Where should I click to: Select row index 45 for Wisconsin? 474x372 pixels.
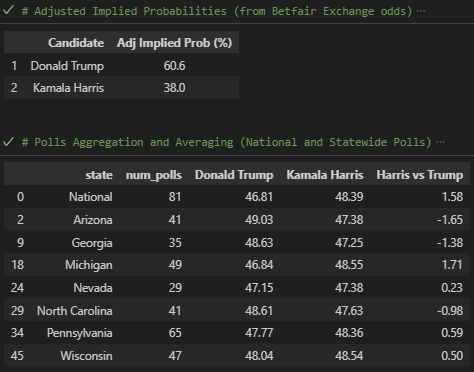pyautogui.click(x=17, y=355)
